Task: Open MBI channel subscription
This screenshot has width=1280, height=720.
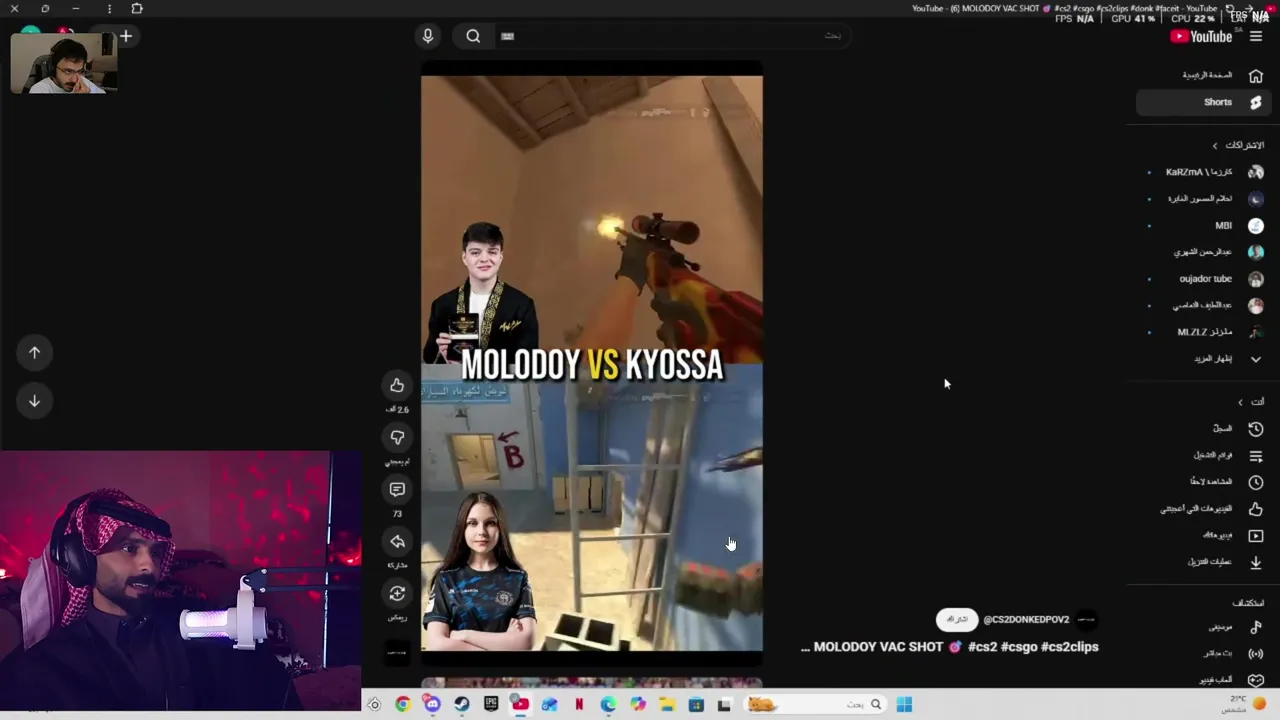Action: (1205, 226)
